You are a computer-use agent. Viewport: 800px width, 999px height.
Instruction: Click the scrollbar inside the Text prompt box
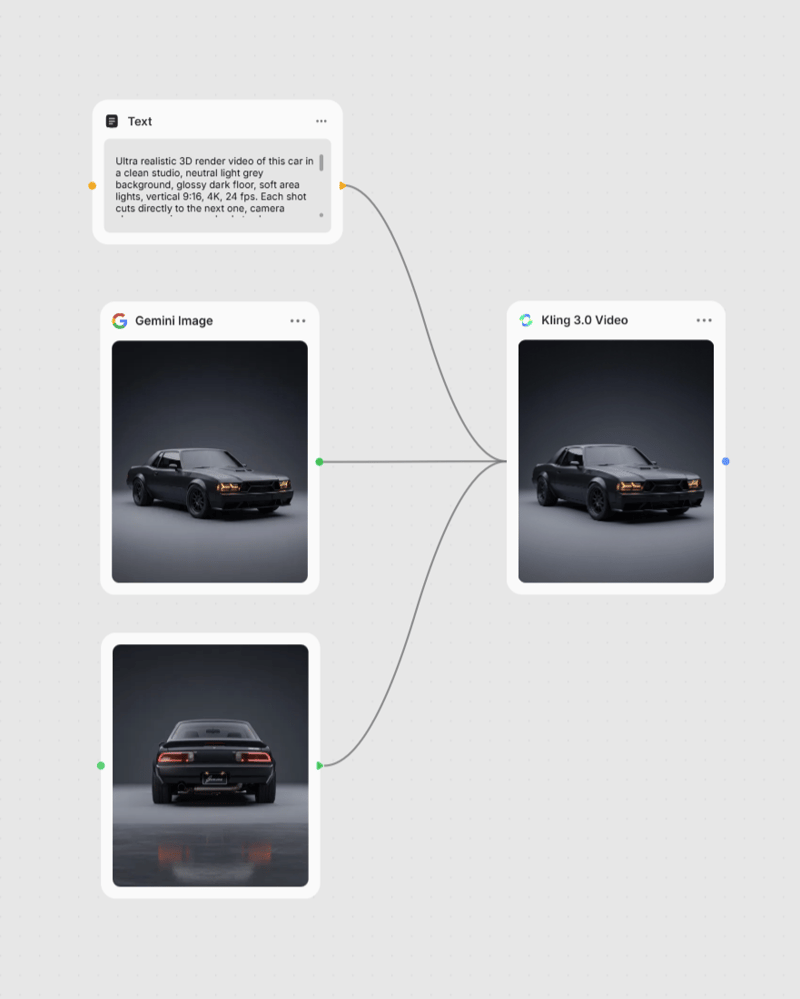[321, 163]
